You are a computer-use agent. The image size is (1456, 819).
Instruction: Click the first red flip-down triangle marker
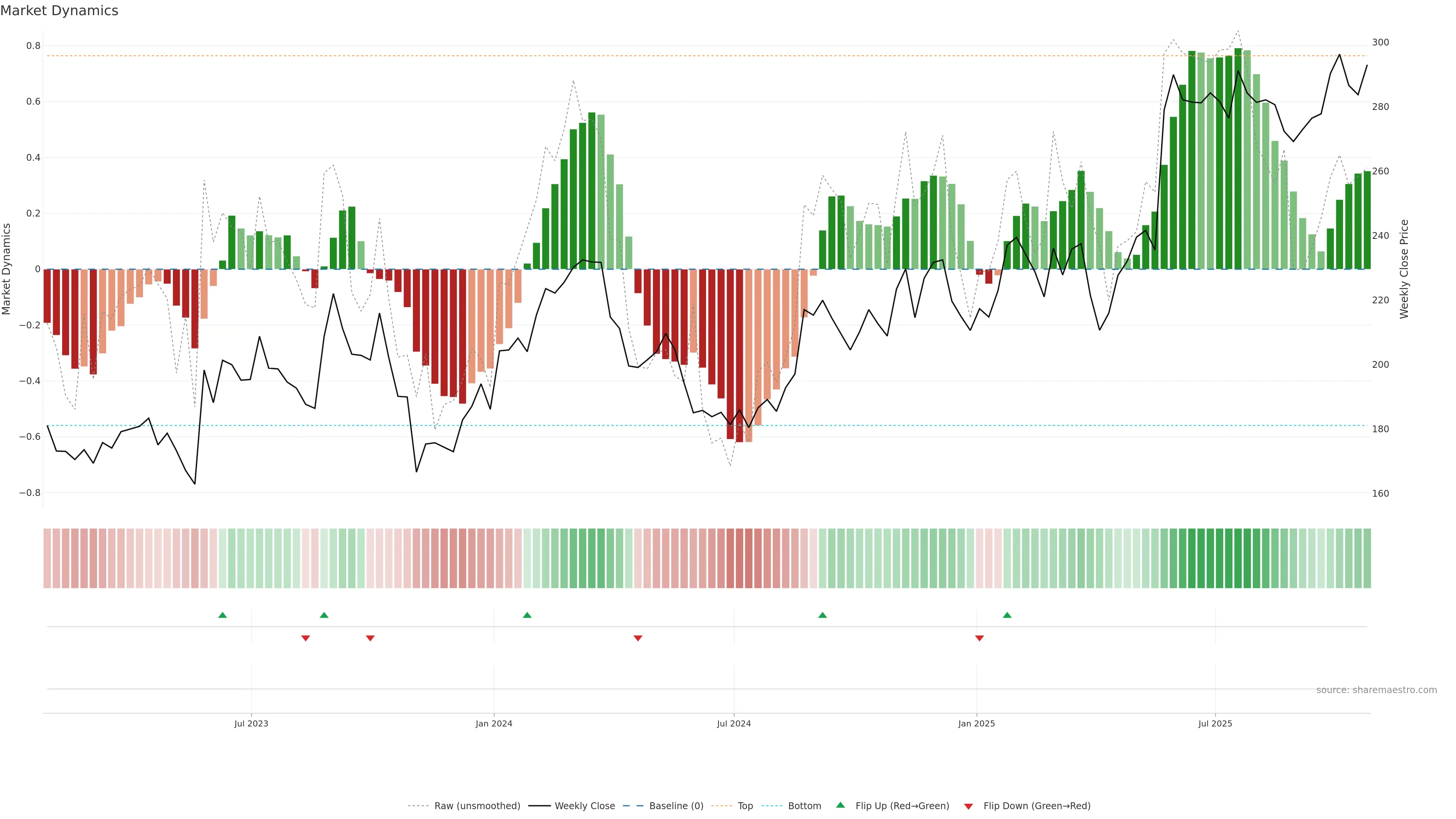306,638
